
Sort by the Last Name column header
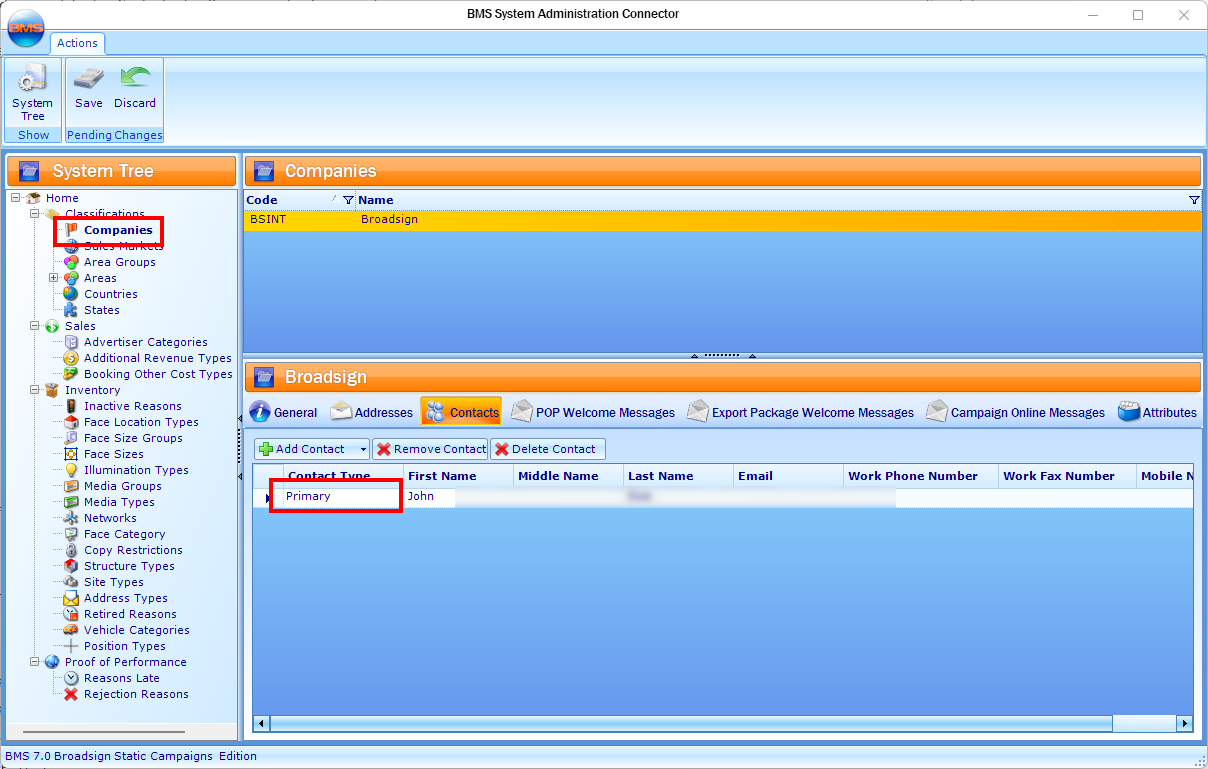(679, 476)
